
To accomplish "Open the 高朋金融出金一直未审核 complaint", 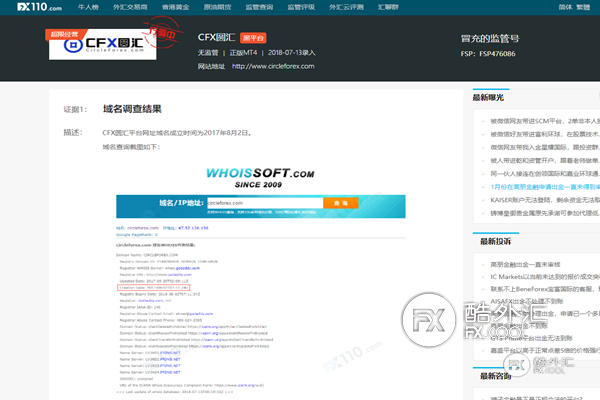I will coord(525,264).
